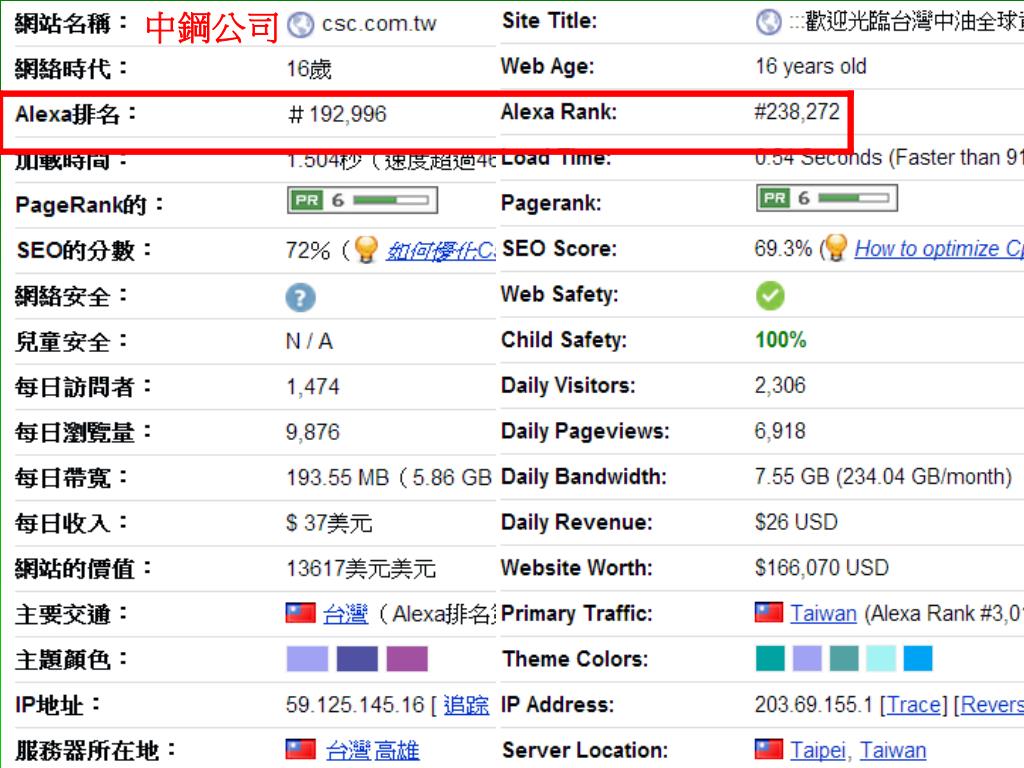Open the 台灣 link in the 主要交通 row
The width and height of the screenshot is (1024, 768).
click(x=345, y=615)
